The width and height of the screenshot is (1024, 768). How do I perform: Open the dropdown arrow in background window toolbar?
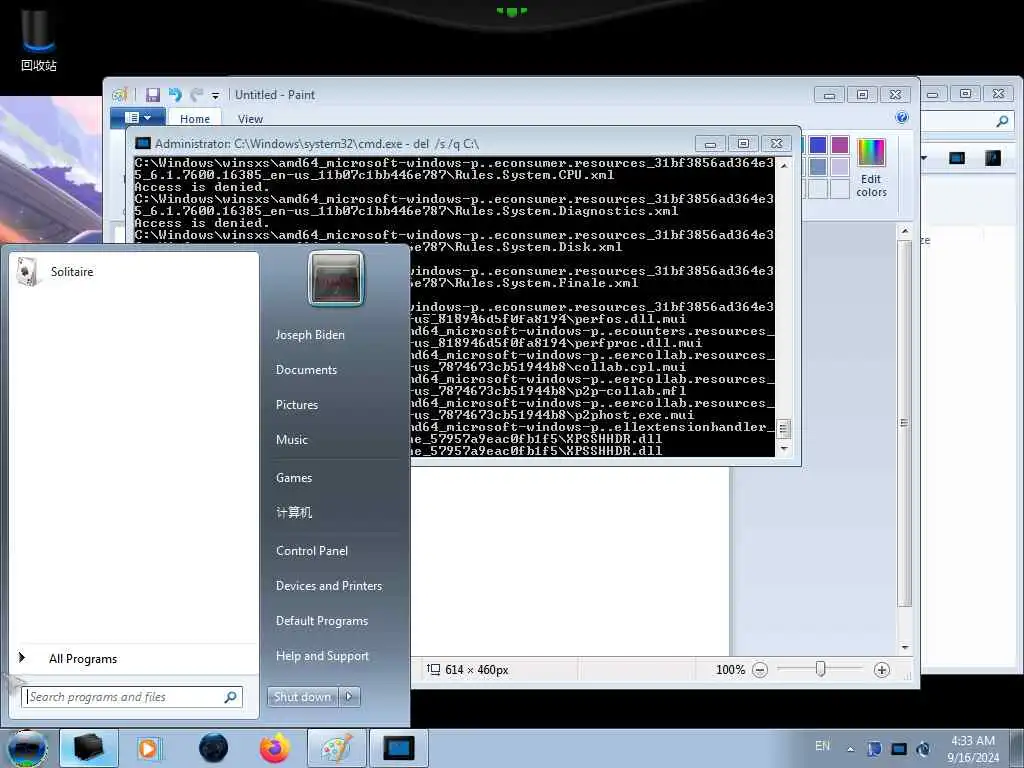pos(924,158)
